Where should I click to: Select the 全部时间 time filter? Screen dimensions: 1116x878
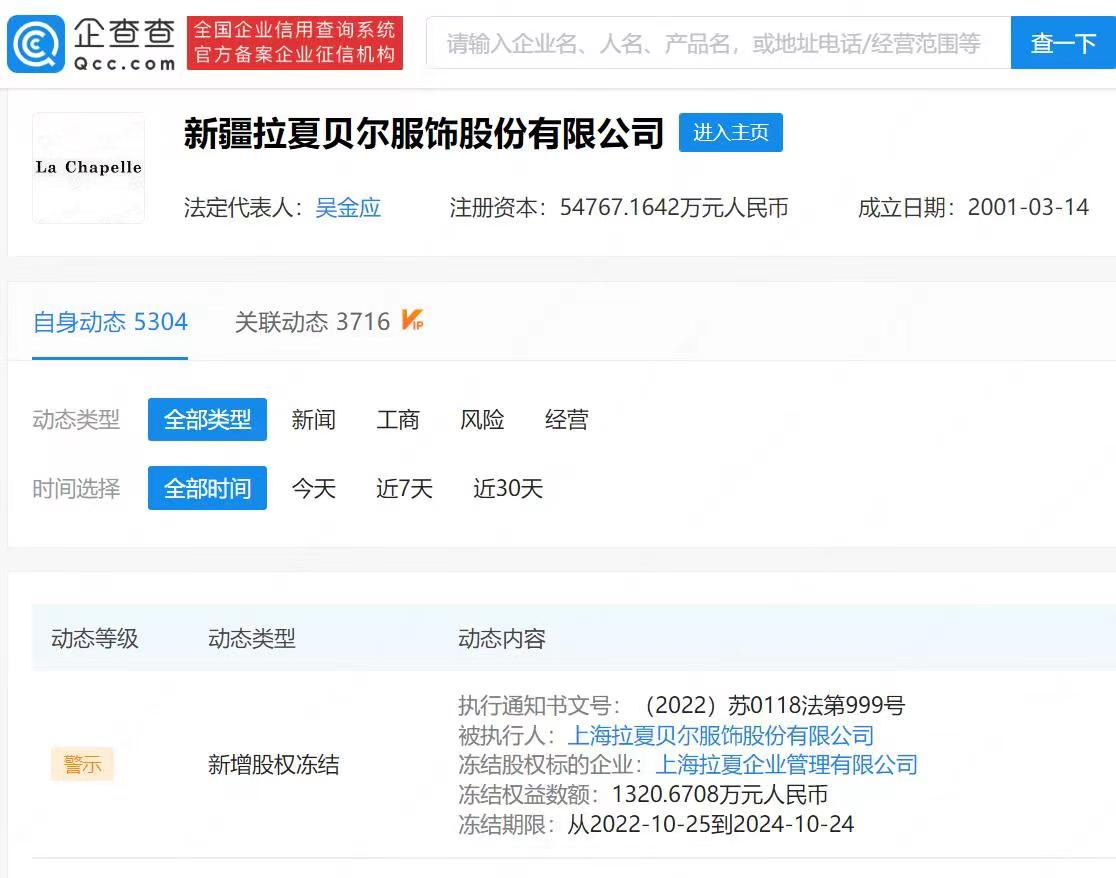pos(207,488)
